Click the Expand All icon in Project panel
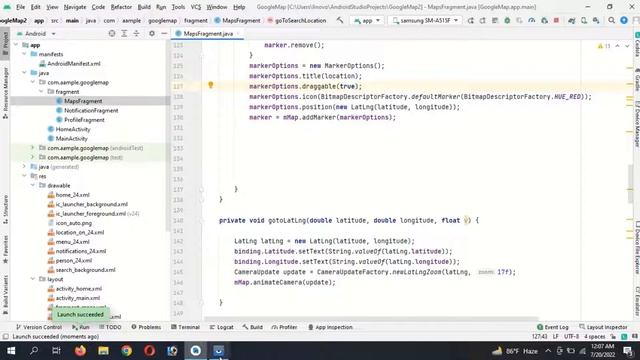The width and height of the screenshot is (640, 360). pyautogui.click(x=124, y=33)
